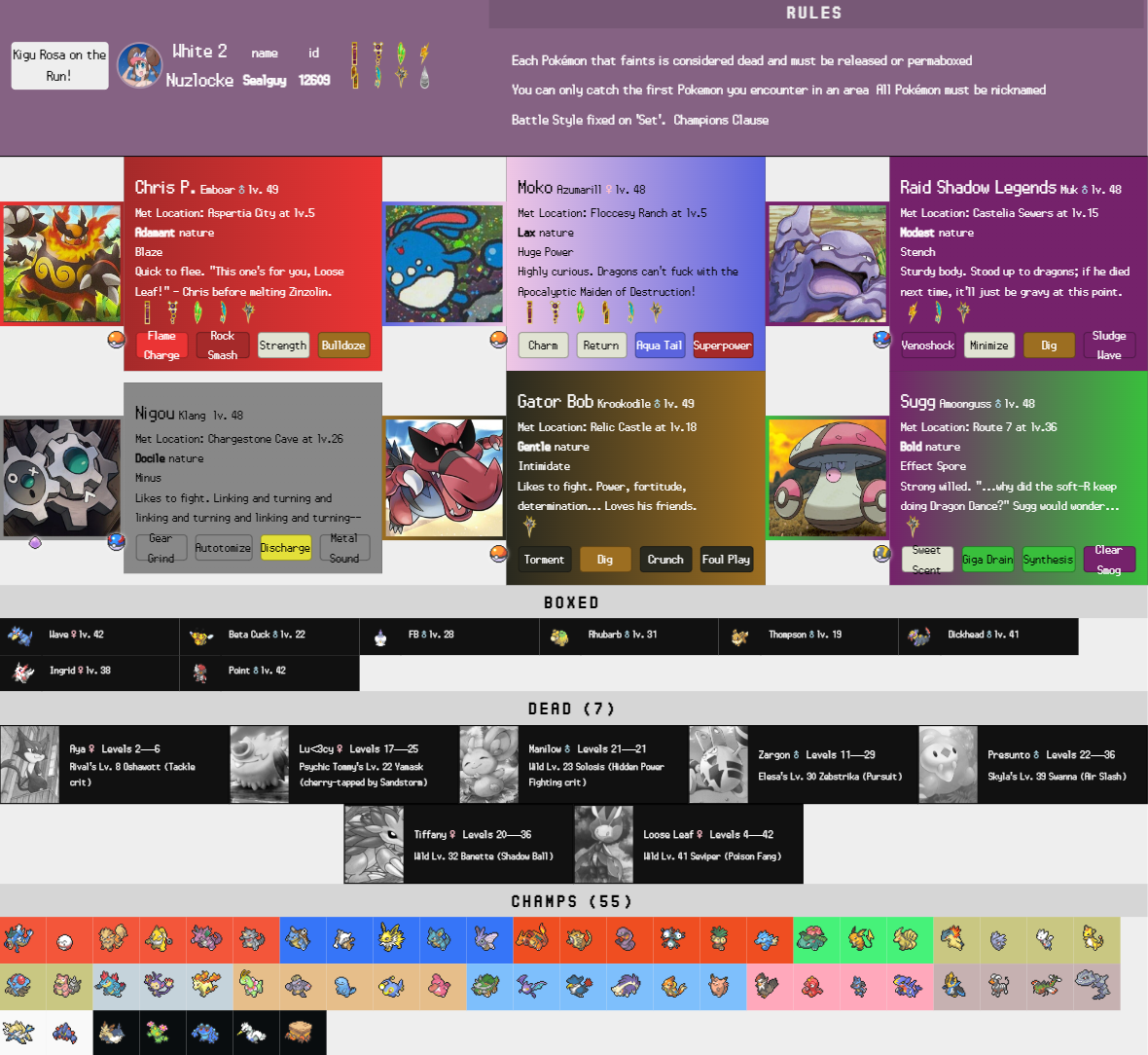Click the Swanna sprite in Champs
This screenshot has height=1055, width=1148.
pyautogui.click(x=251, y=1033)
